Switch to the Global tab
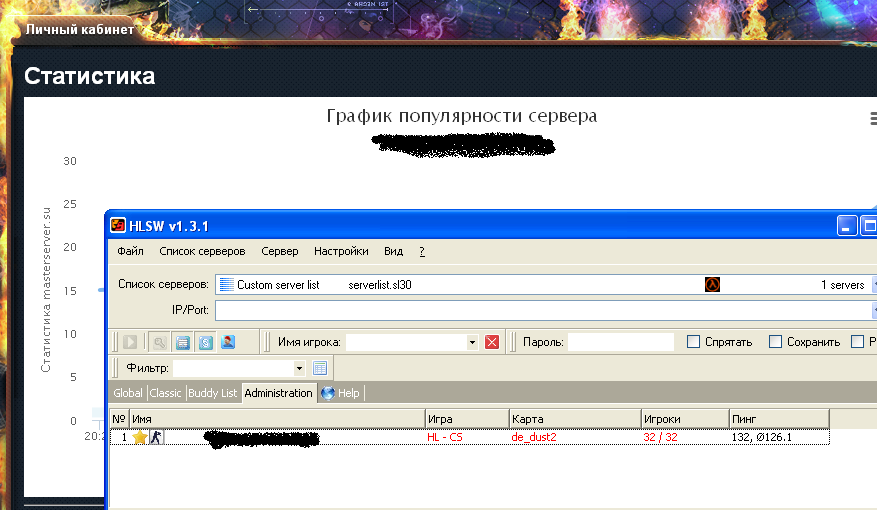 (128, 393)
